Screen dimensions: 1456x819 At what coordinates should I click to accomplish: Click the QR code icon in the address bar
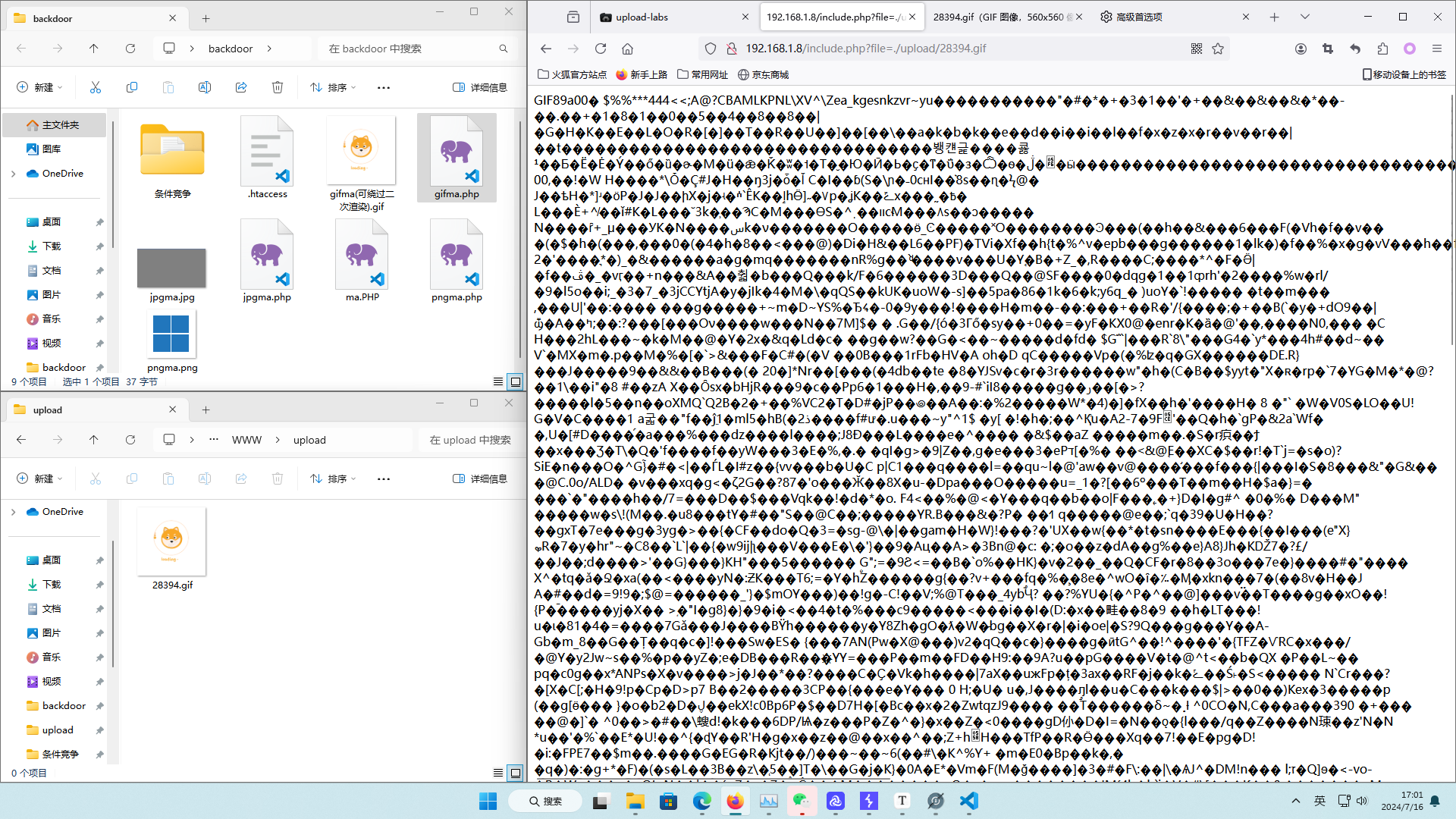(x=1197, y=49)
